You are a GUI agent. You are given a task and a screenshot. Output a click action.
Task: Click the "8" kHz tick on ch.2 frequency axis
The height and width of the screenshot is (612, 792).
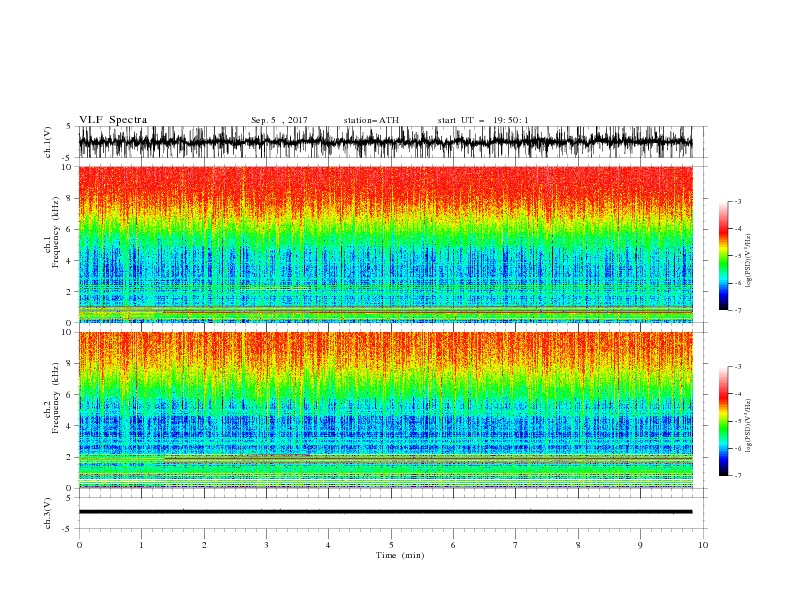coord(70,364)
